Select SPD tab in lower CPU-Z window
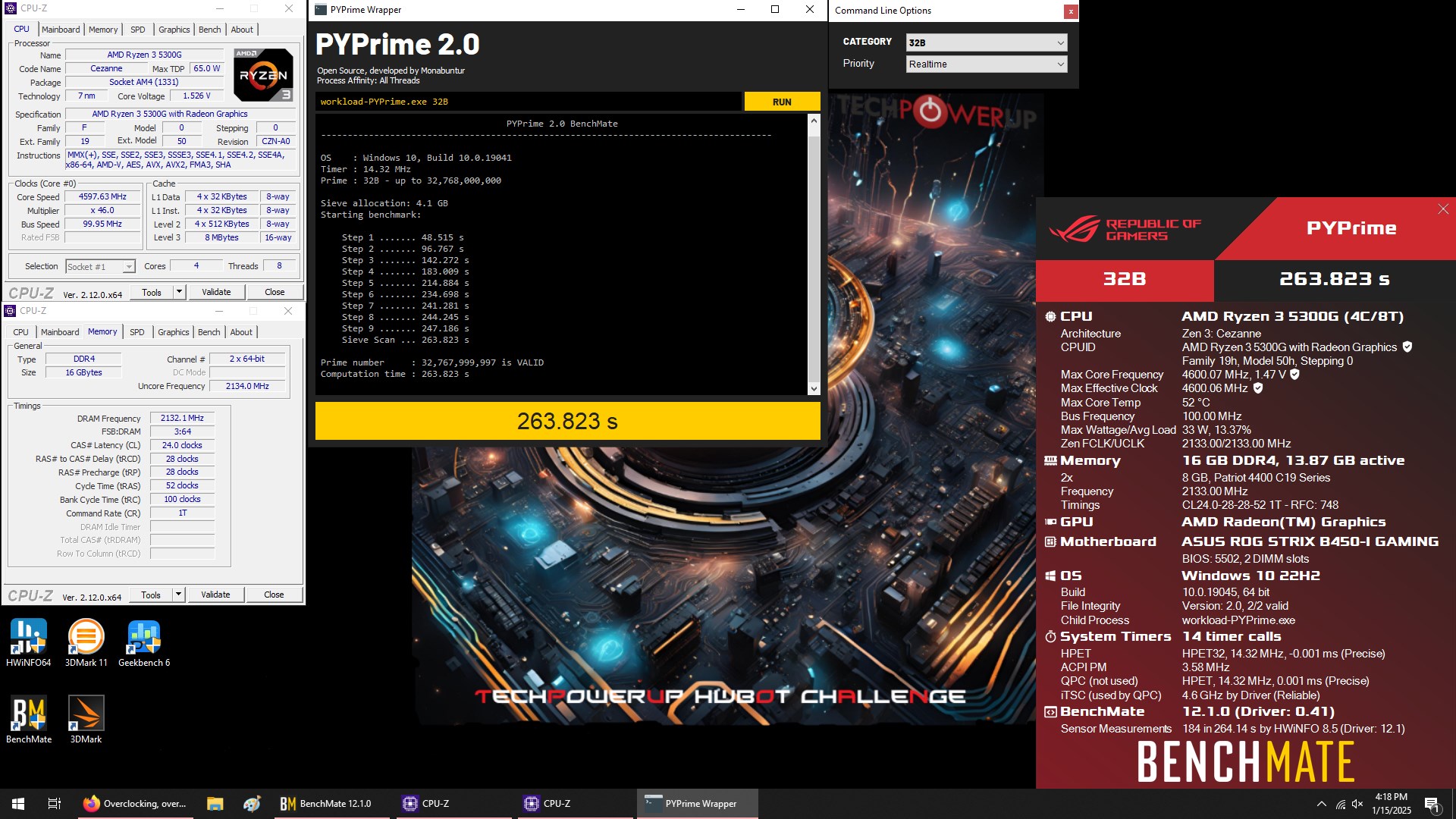This screenshot has width=1456, height=819. click(136, 332)
